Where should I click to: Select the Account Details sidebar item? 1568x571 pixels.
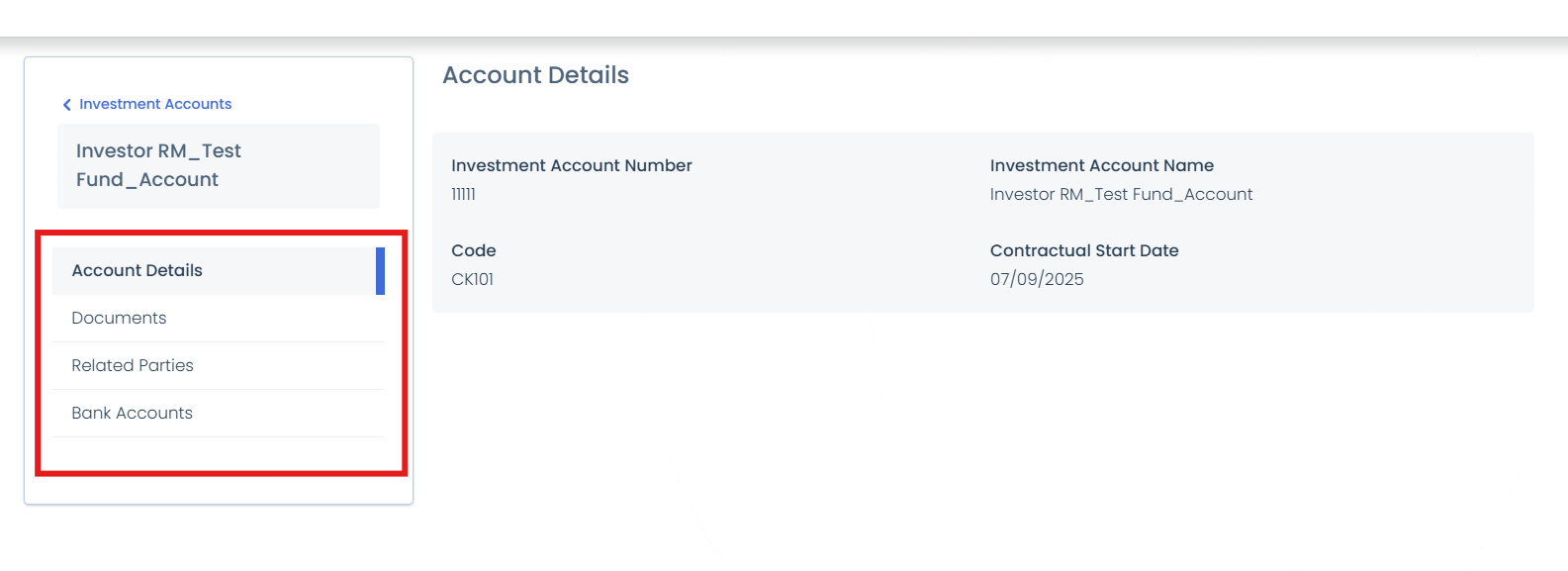pyautogui.click(x=137, y=270)
